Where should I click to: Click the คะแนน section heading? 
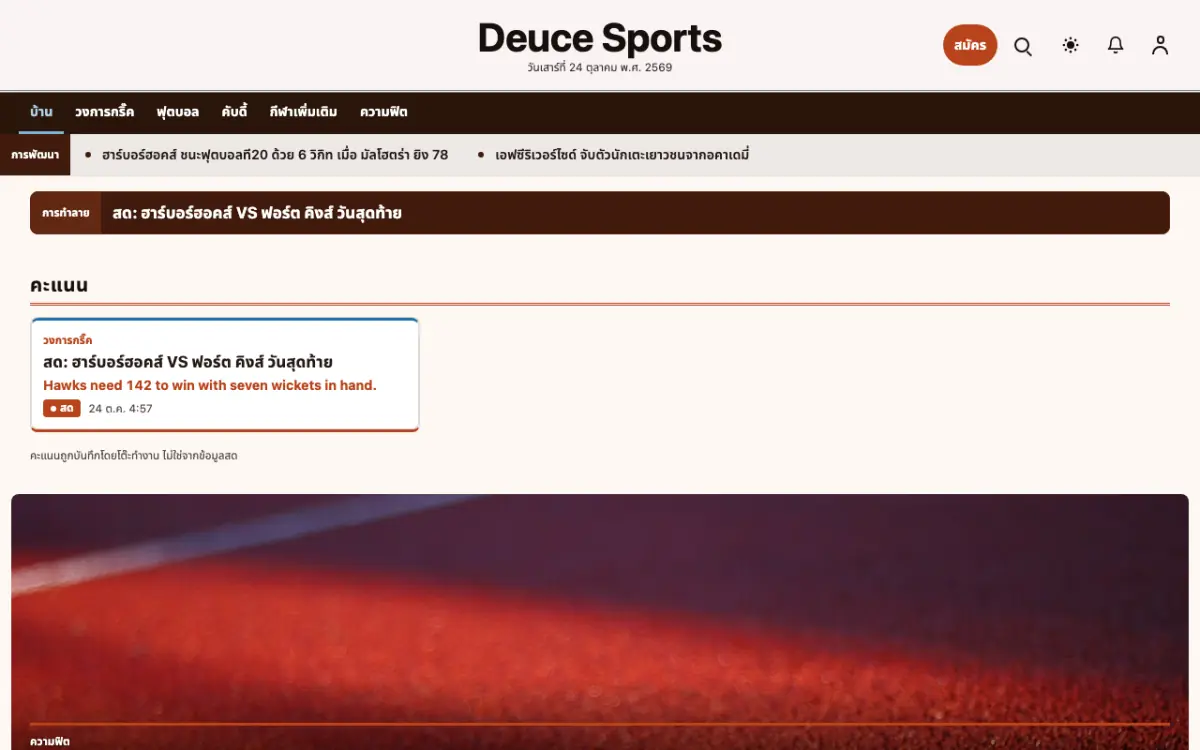tap(59, 285)
